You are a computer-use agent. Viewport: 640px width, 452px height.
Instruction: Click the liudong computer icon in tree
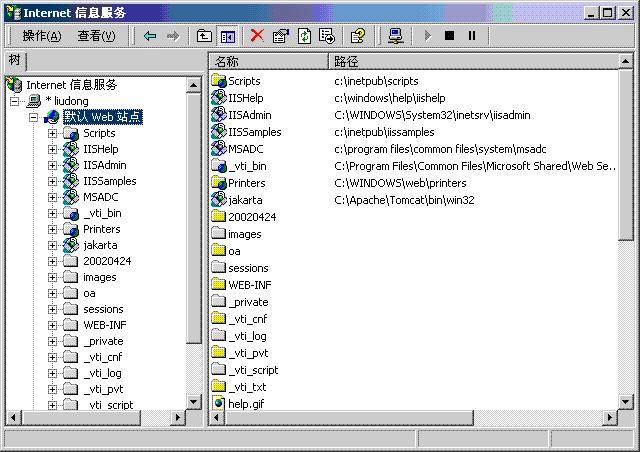tap(34, 101)
